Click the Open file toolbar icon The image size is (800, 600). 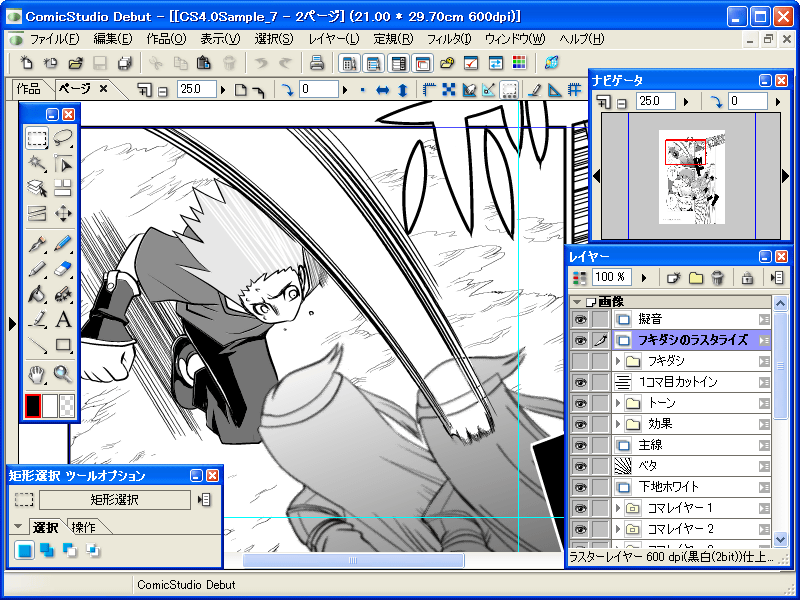point(76,63)
